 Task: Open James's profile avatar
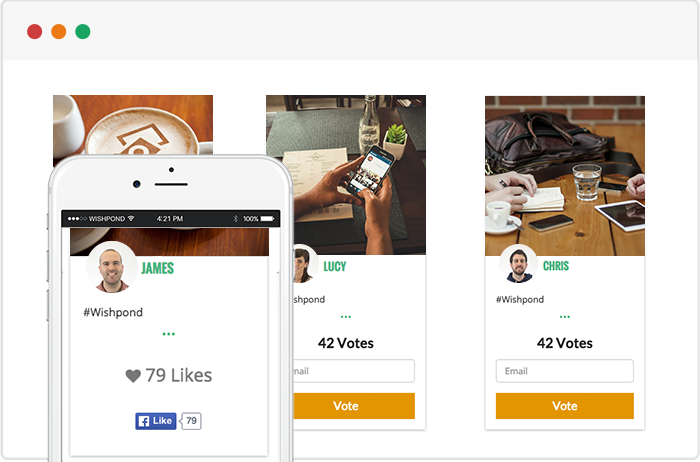click(112, 267)
